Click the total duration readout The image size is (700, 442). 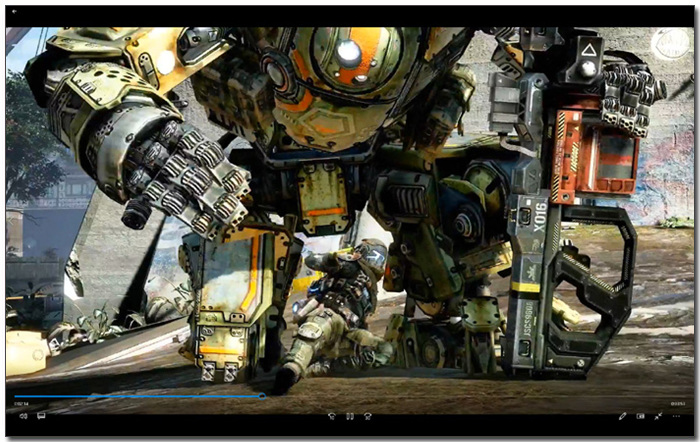[678, 404]
